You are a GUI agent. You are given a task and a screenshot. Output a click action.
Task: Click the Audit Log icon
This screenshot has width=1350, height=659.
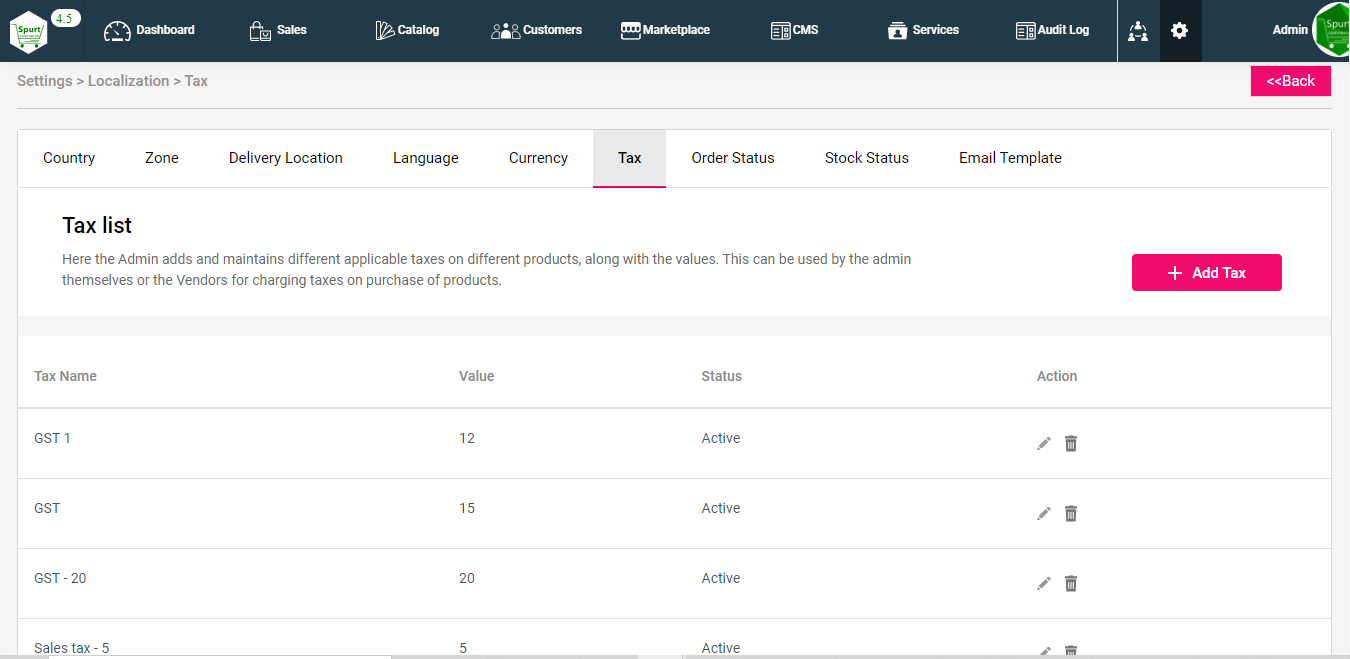click(x=1025, y=31)
